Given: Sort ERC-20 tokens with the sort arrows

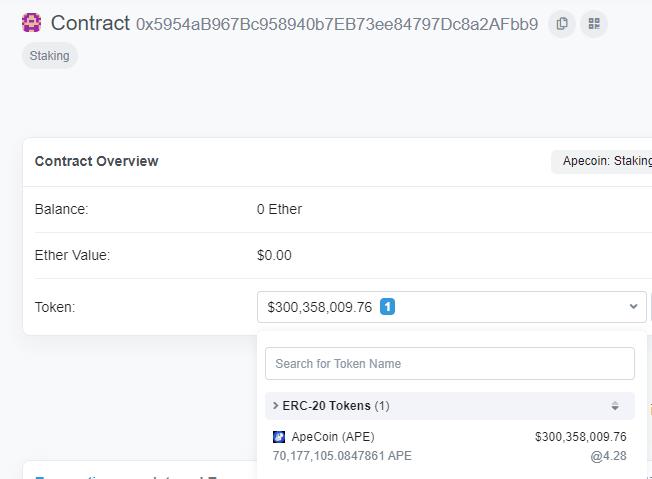Looking at the screenshot, I should click(x=615, y=406).
